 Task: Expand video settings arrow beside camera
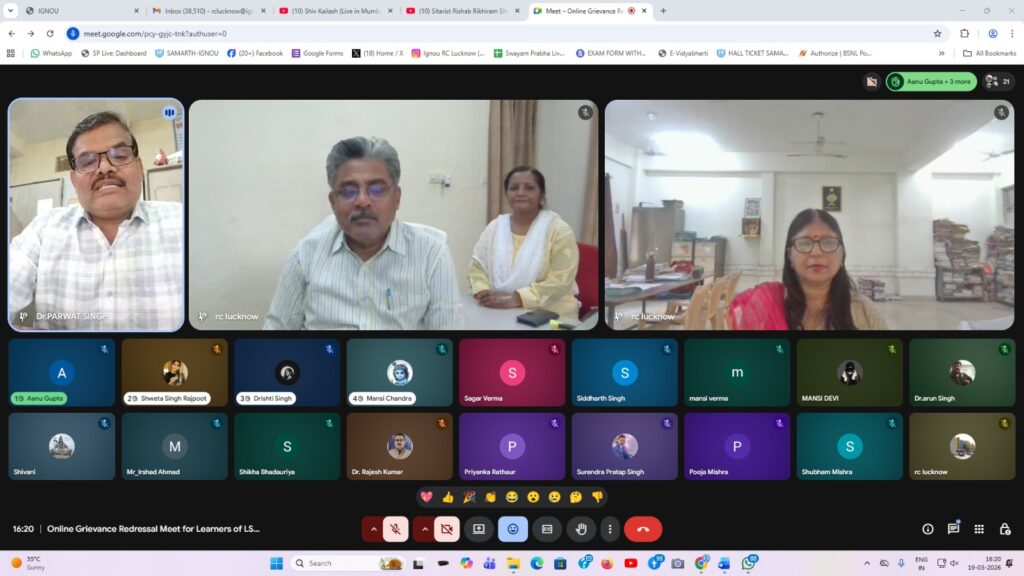point(423,529)
